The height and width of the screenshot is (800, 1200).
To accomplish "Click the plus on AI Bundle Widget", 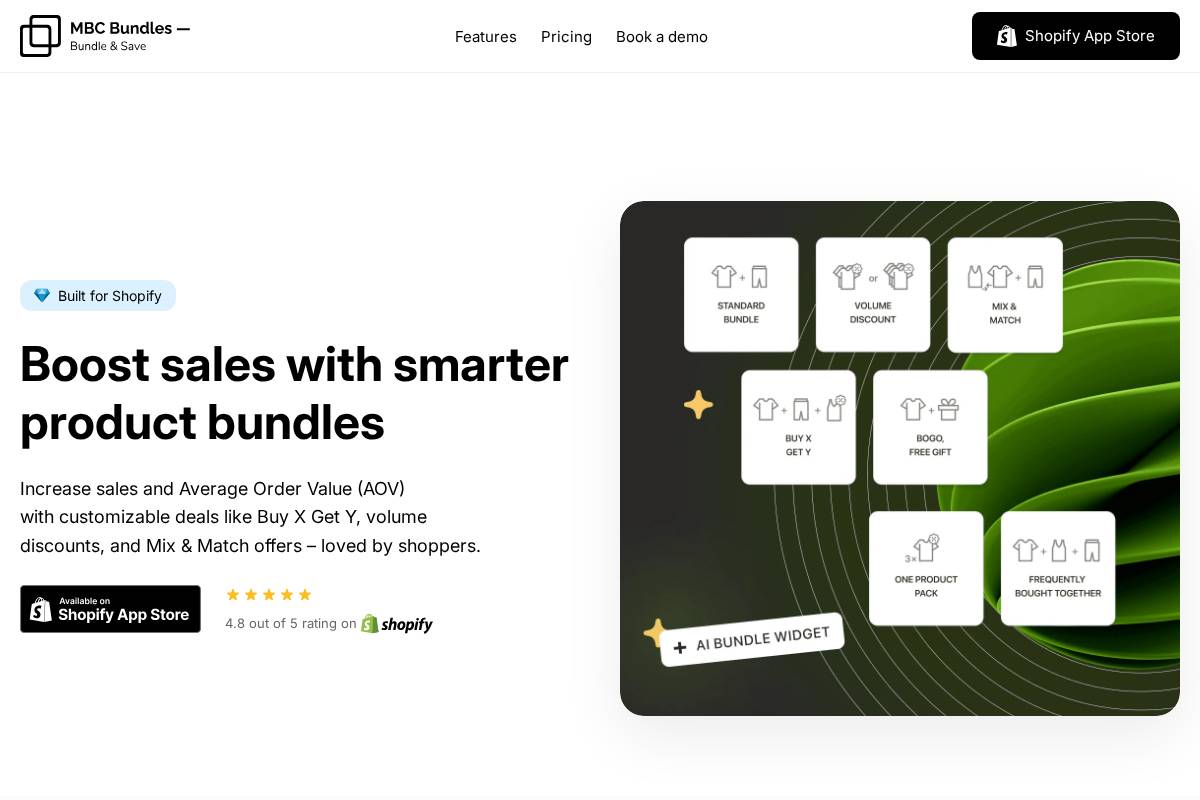I will coord(680,647).
